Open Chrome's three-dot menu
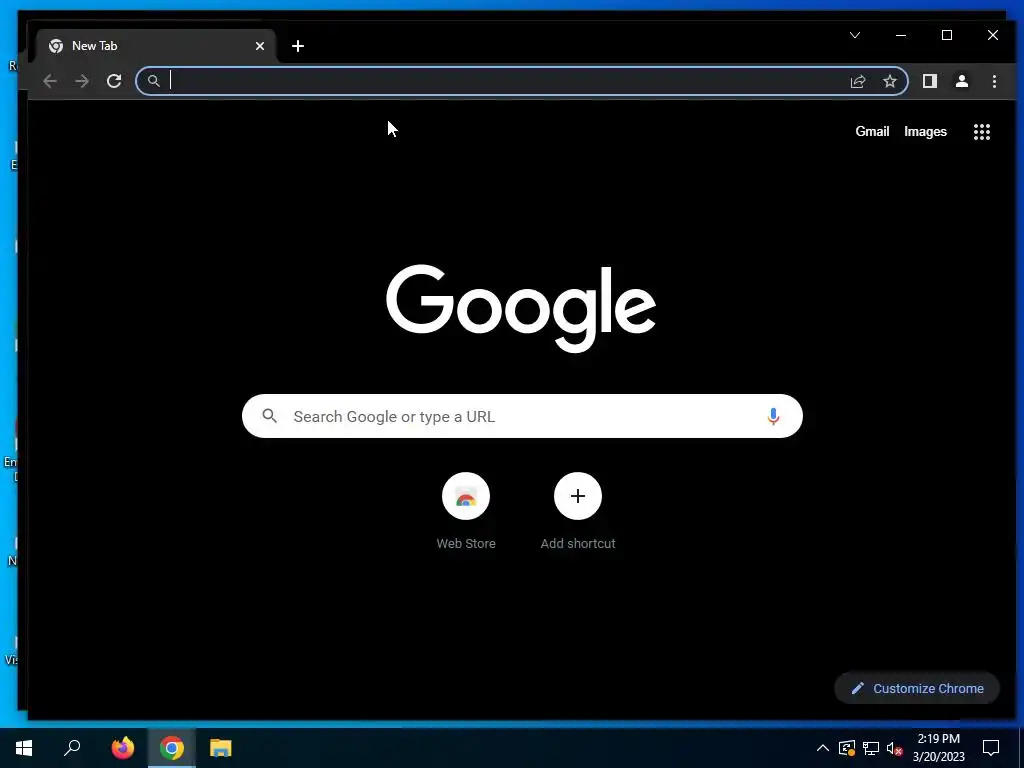The height and width of the screenshot is (768, 1024). tap(994, 81)
